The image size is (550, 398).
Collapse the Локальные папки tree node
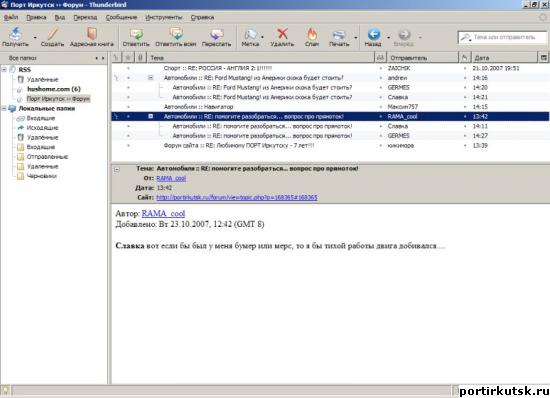[x=4, y=108]
